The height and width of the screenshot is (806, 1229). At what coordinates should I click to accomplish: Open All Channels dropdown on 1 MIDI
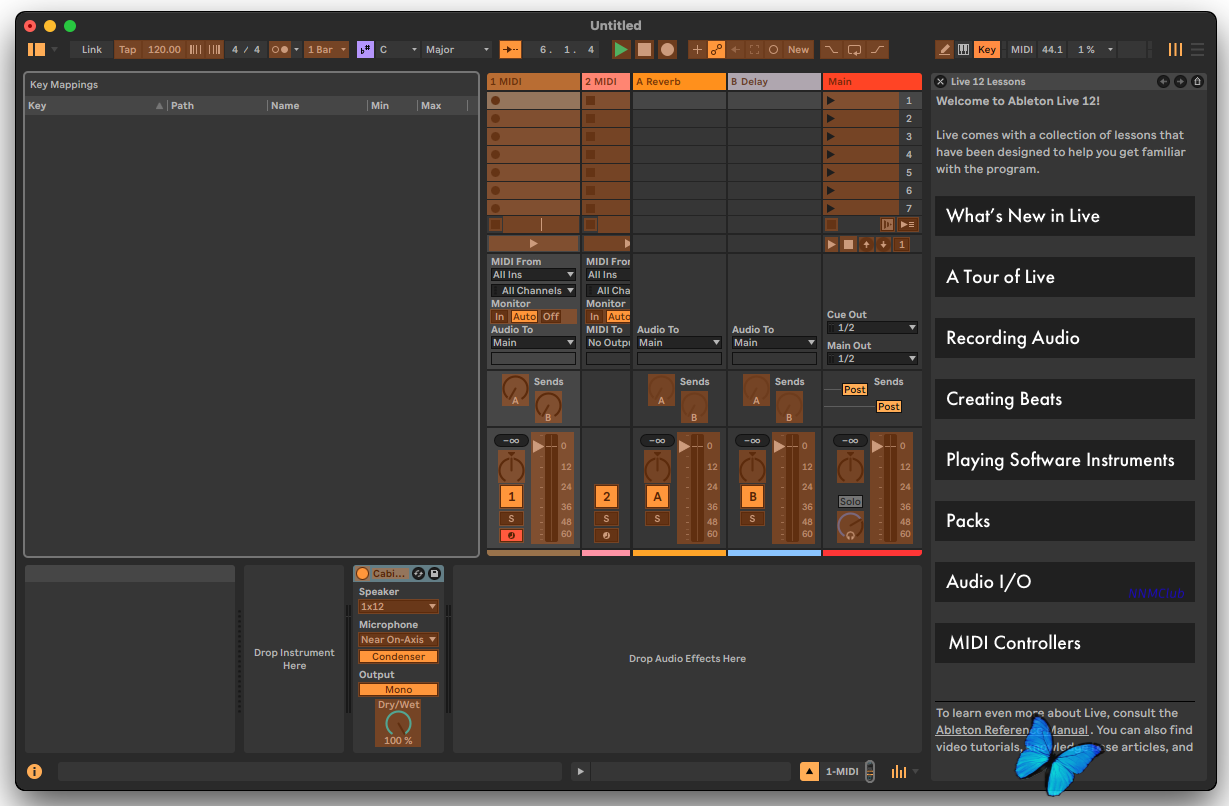click(533, 291)
